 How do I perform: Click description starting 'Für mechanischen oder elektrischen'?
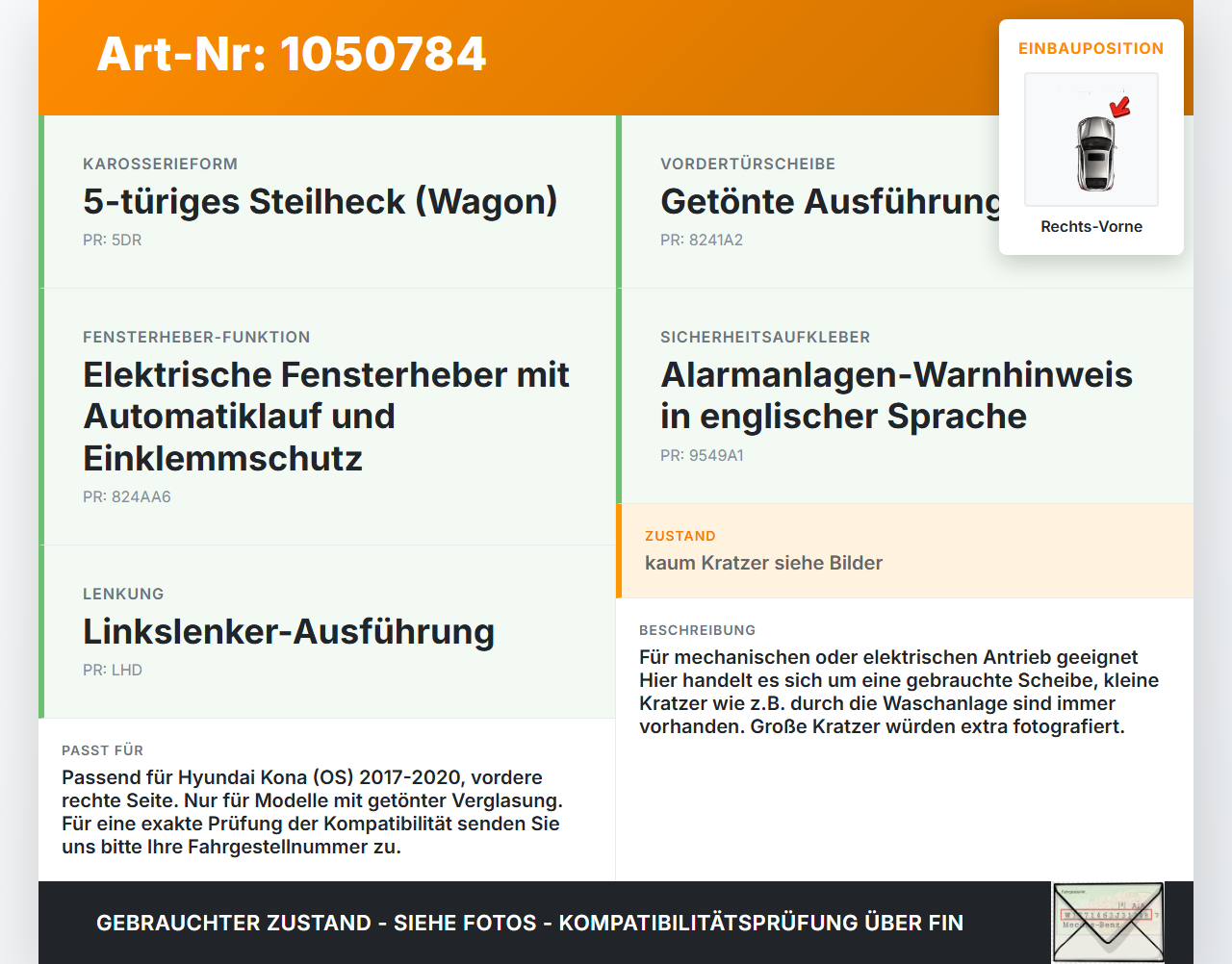(x=899, y=692)
